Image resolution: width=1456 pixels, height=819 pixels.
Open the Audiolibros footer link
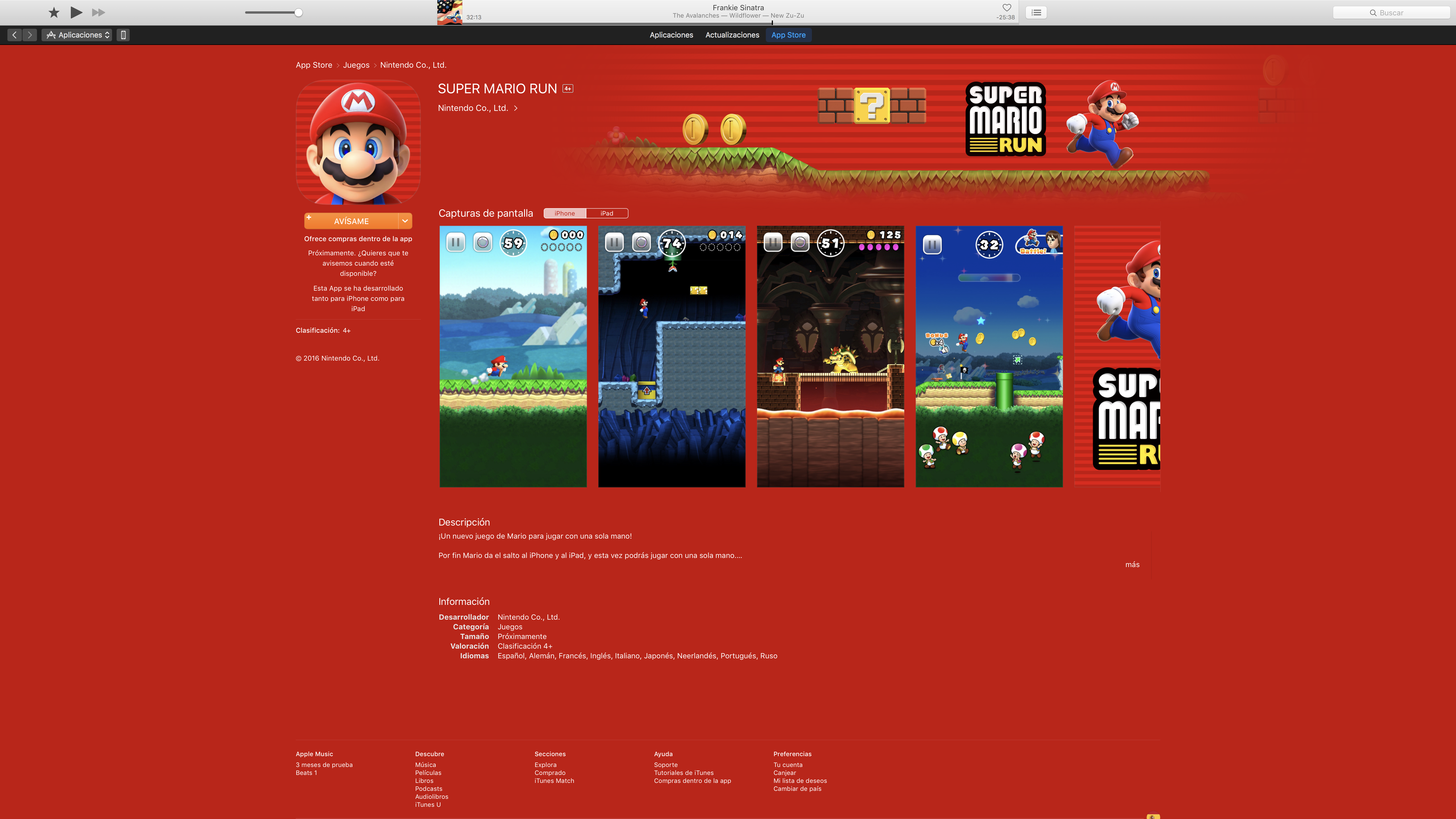click(431, 796)
